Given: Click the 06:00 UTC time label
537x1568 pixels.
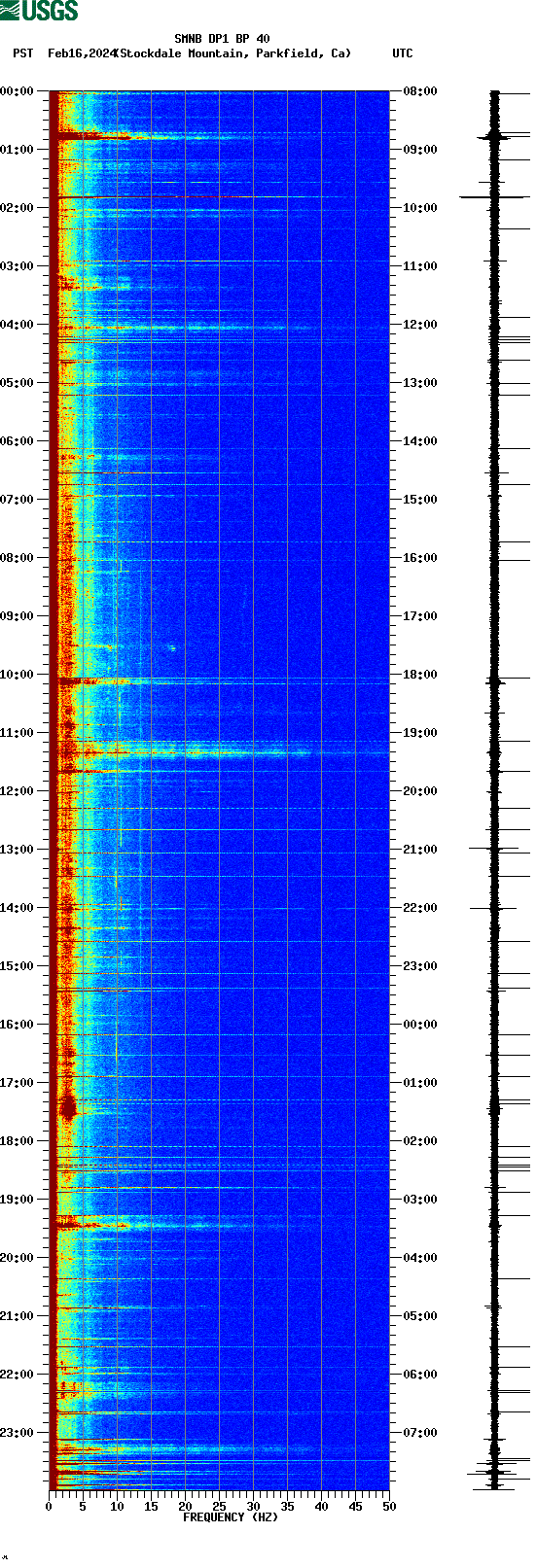Looking at the screenshot, I should click(x=420, y=1375).
